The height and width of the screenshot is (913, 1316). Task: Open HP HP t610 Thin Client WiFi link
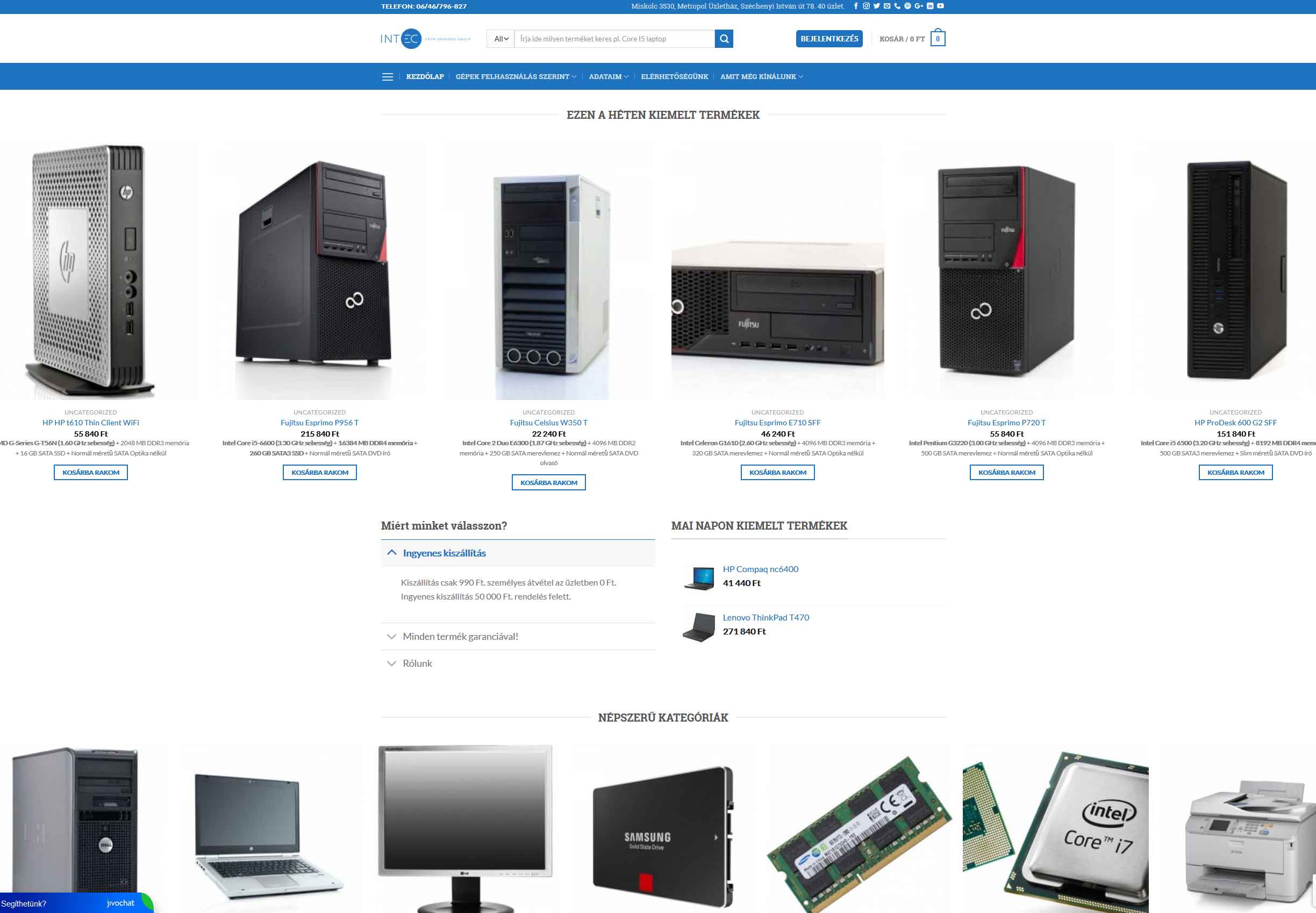91,423
